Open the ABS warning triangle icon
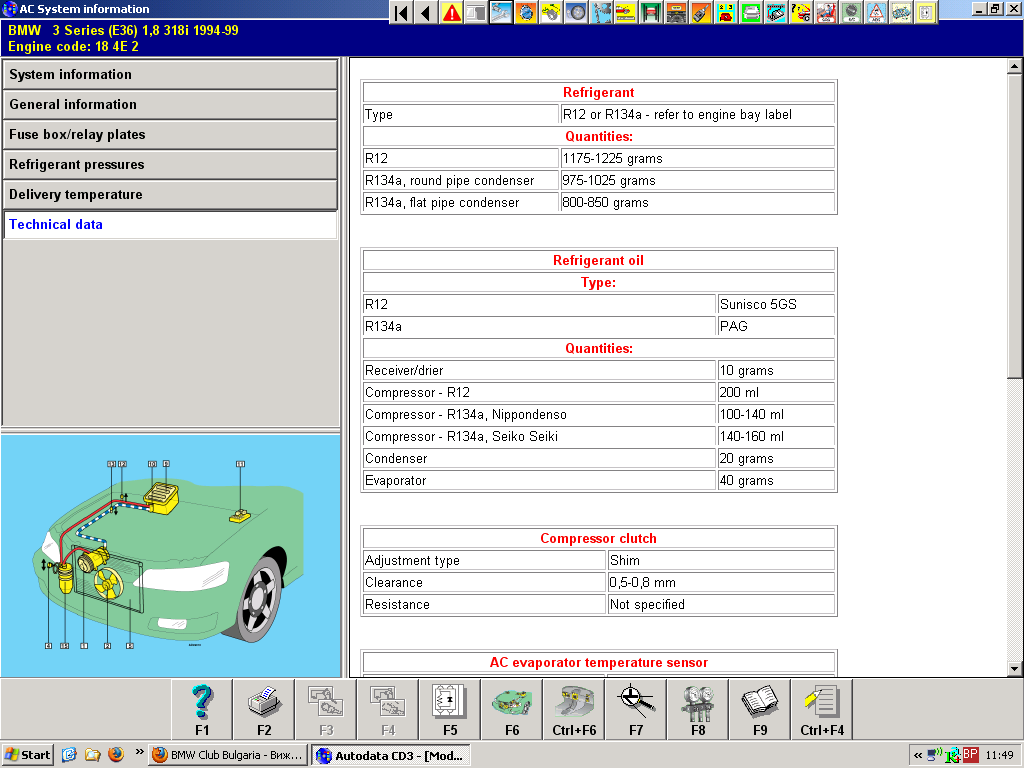Screen dimensions: 1024x768 pos(876,12)
